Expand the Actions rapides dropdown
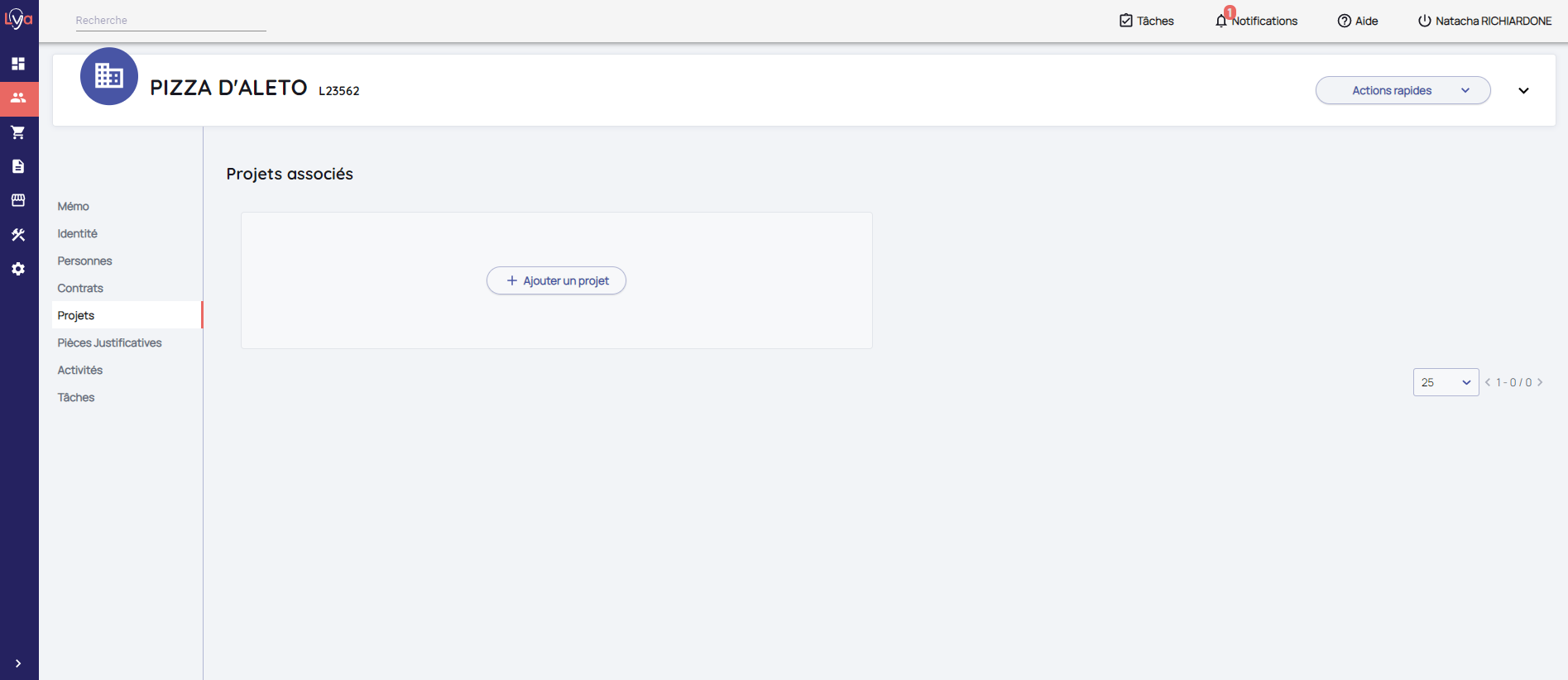The width and height of the screenshot is (1568, 680). tap(1403, 90)
